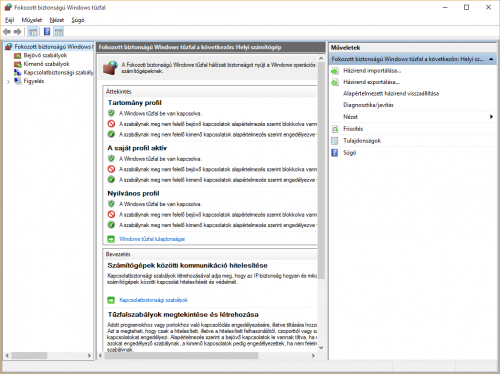
Task: Select the Fokozott biztonságú actions section header
Action: (x=413, y=59)
